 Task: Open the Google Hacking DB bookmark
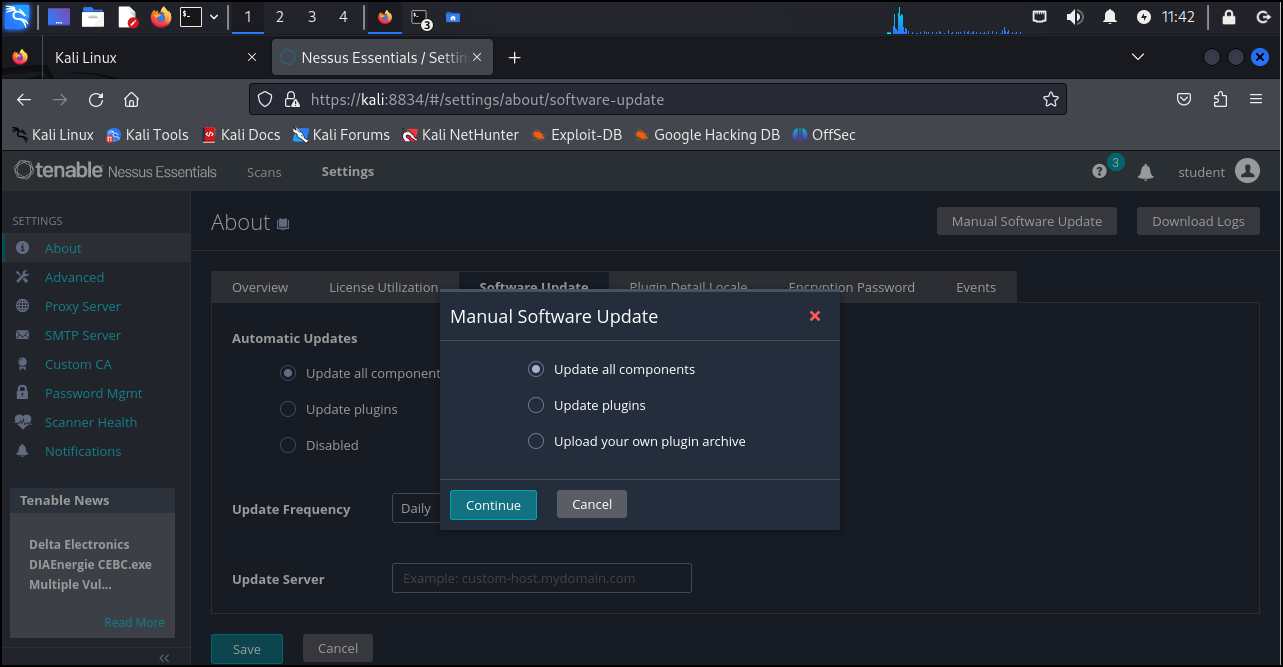coord(706,135)
